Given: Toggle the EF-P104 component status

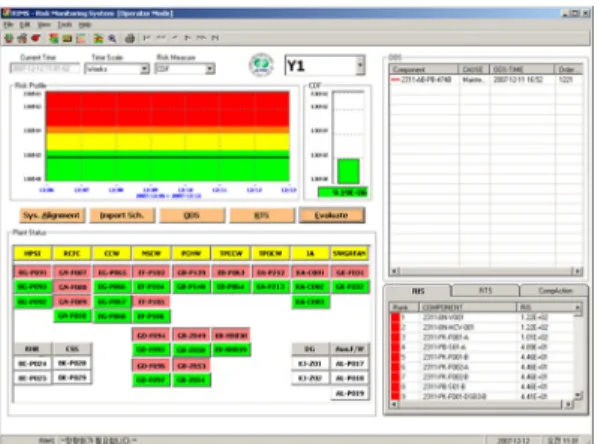Looking at the screenshot, I should click(151, 287).
